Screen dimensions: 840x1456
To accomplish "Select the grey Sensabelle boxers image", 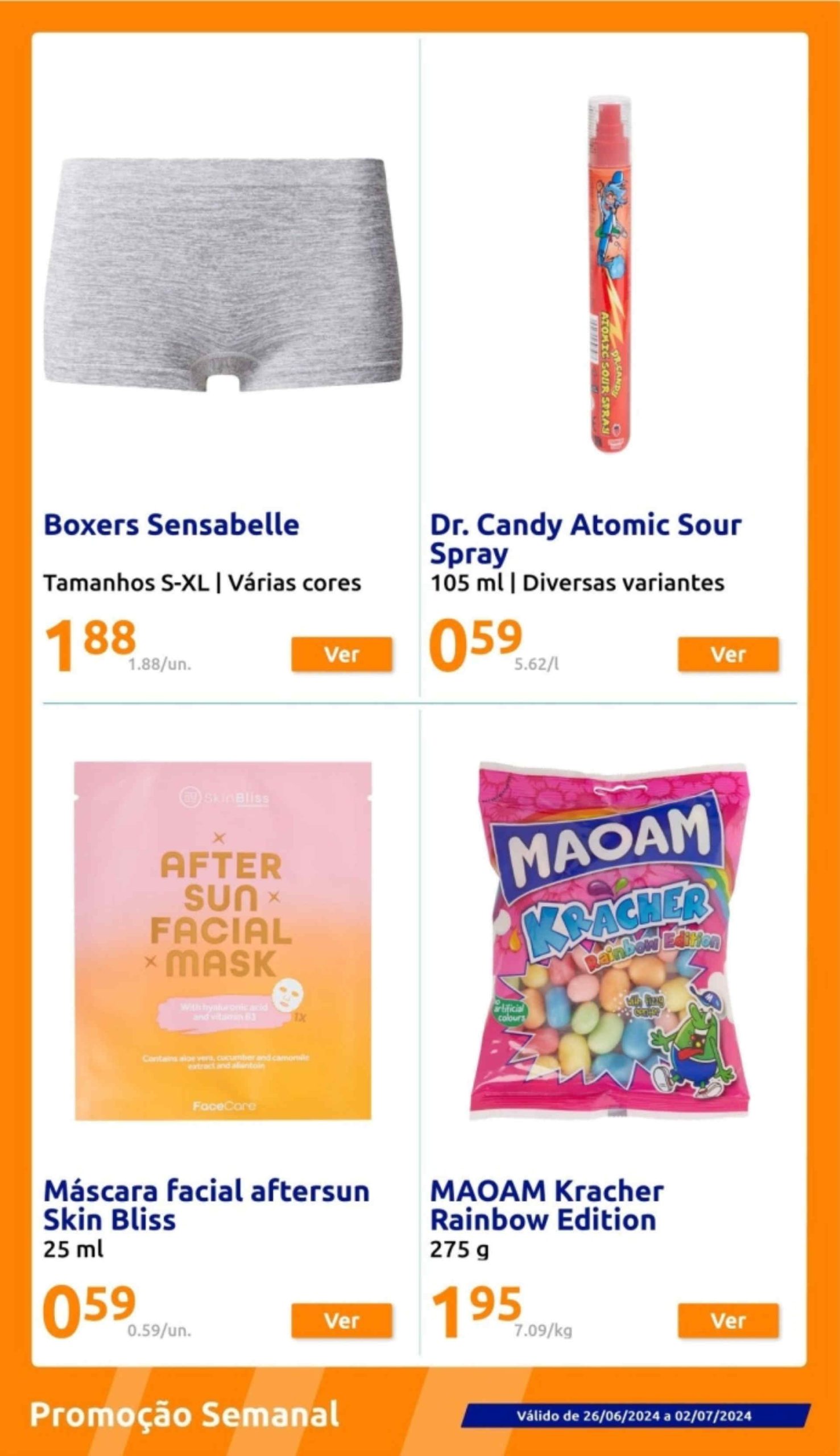I will pyautogui.click(x=222, y=275).
